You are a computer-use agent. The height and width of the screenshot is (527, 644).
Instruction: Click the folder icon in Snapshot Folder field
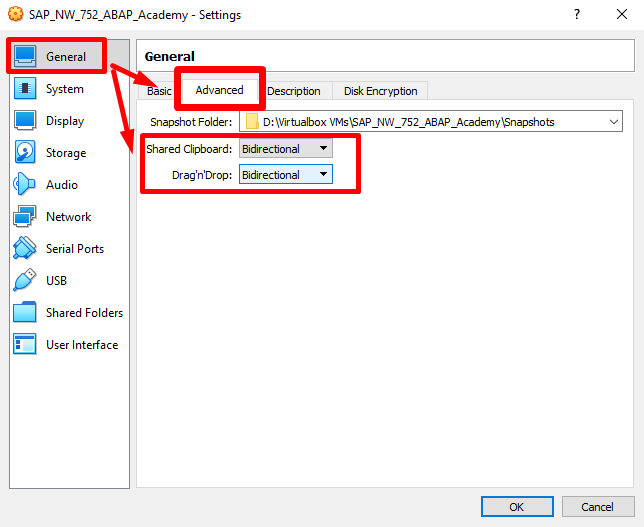[252, 122]
